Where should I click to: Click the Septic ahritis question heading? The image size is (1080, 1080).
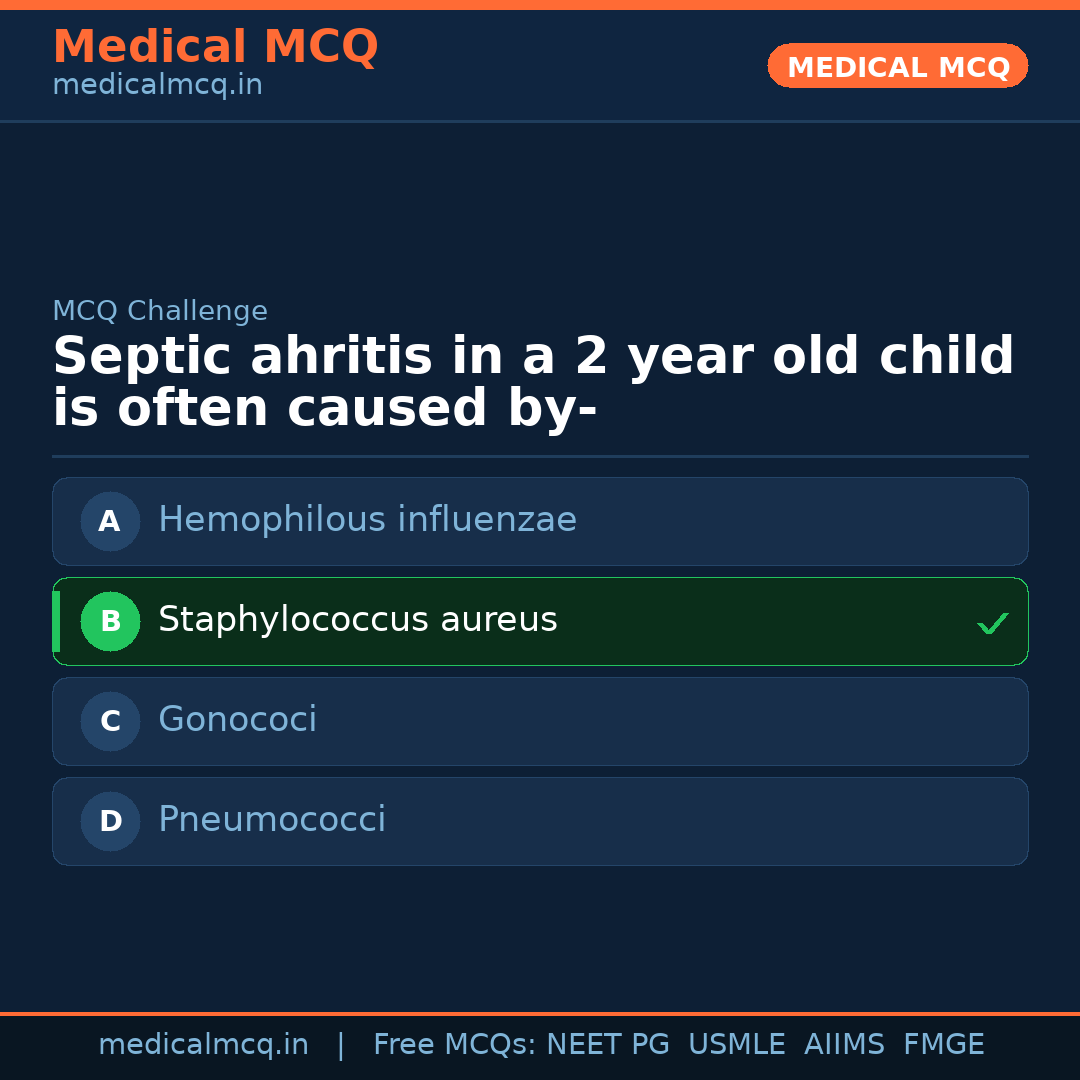pyautogui.click(x=533, y=383)
